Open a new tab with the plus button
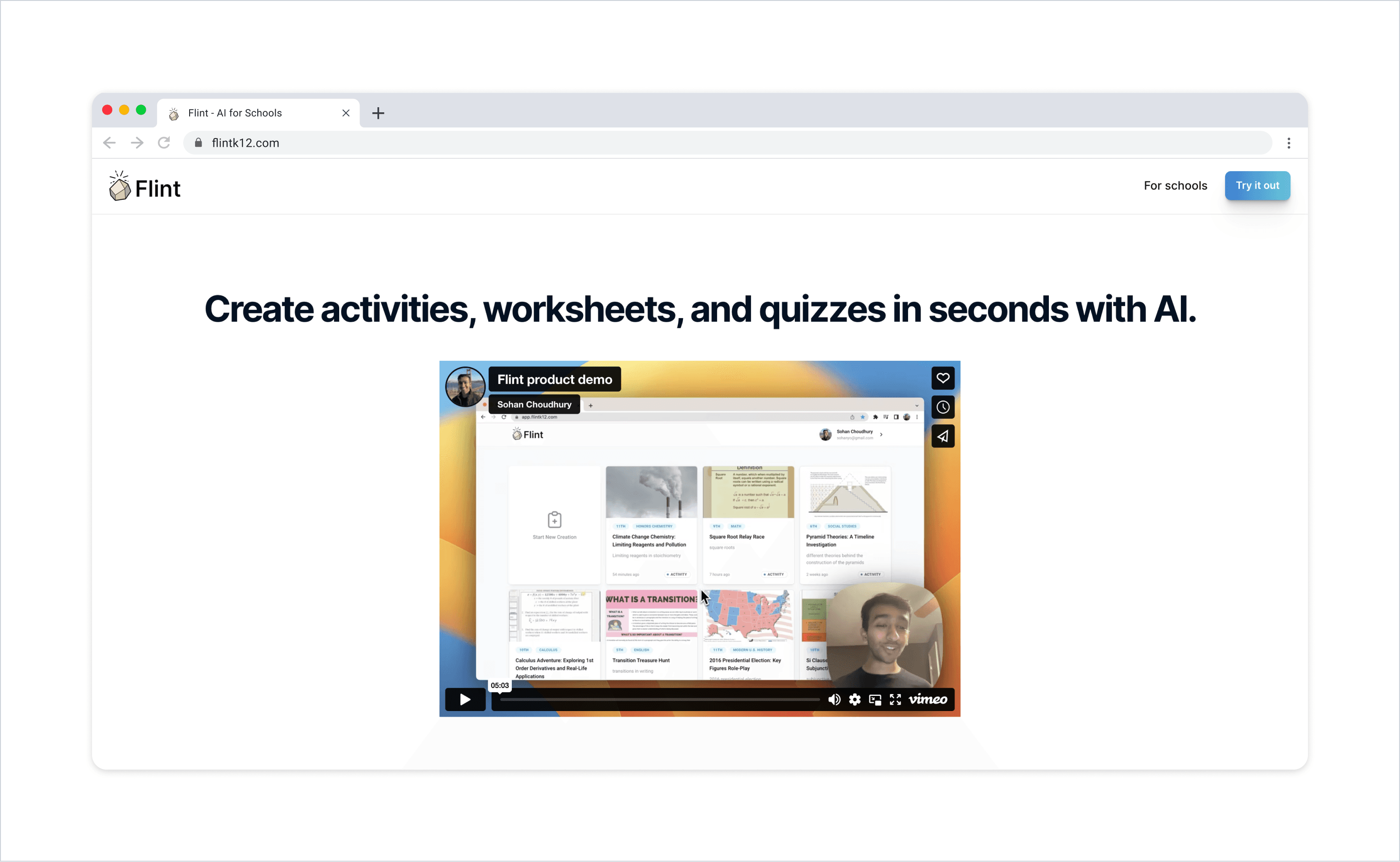The height and width of the screenshot is (862, 1400). click(378, 113)
